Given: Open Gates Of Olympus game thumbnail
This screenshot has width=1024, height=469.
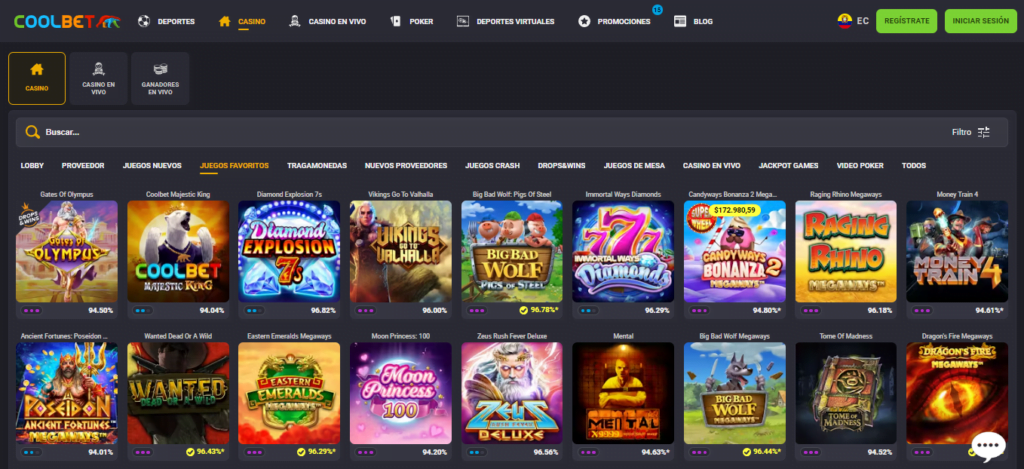Looking at the screenshot, I should pyautogui.click(x=67, y=251).
